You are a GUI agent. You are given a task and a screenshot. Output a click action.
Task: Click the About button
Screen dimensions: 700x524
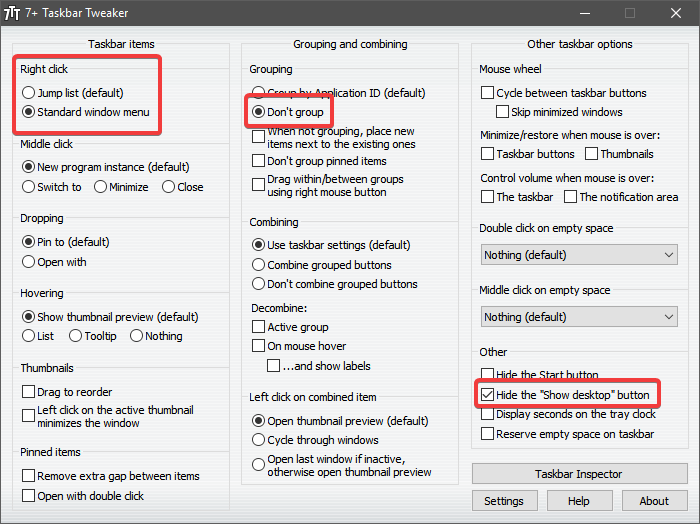tap(654, 501)
